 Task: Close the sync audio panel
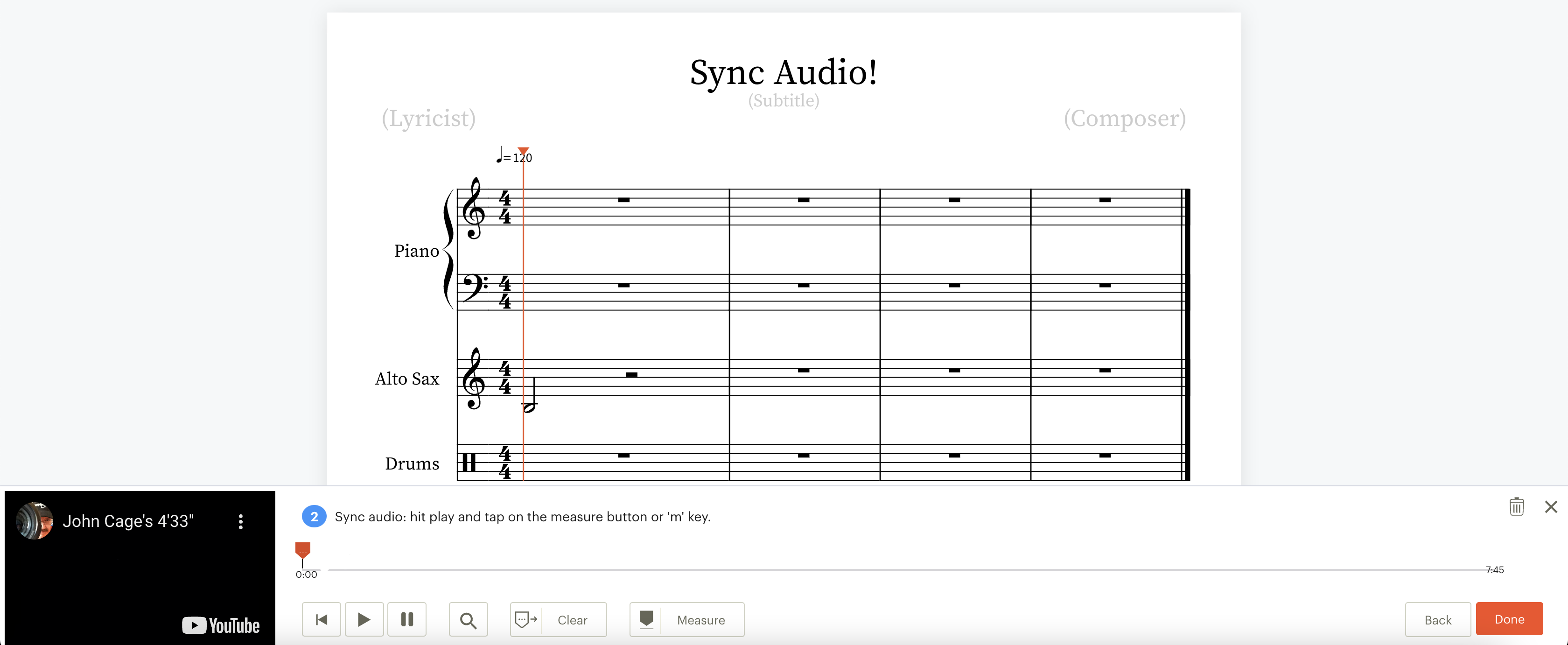click(x=1551, y=506)
